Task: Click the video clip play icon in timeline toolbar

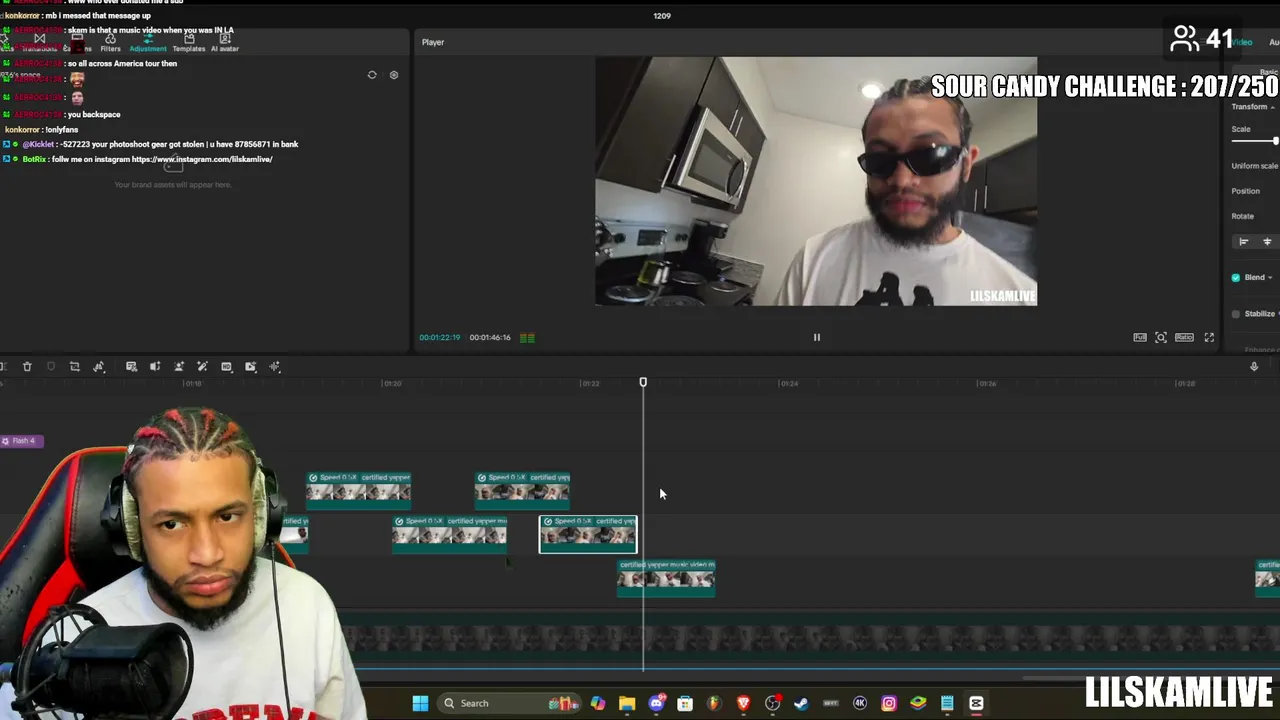Action: tap(250, 367)
